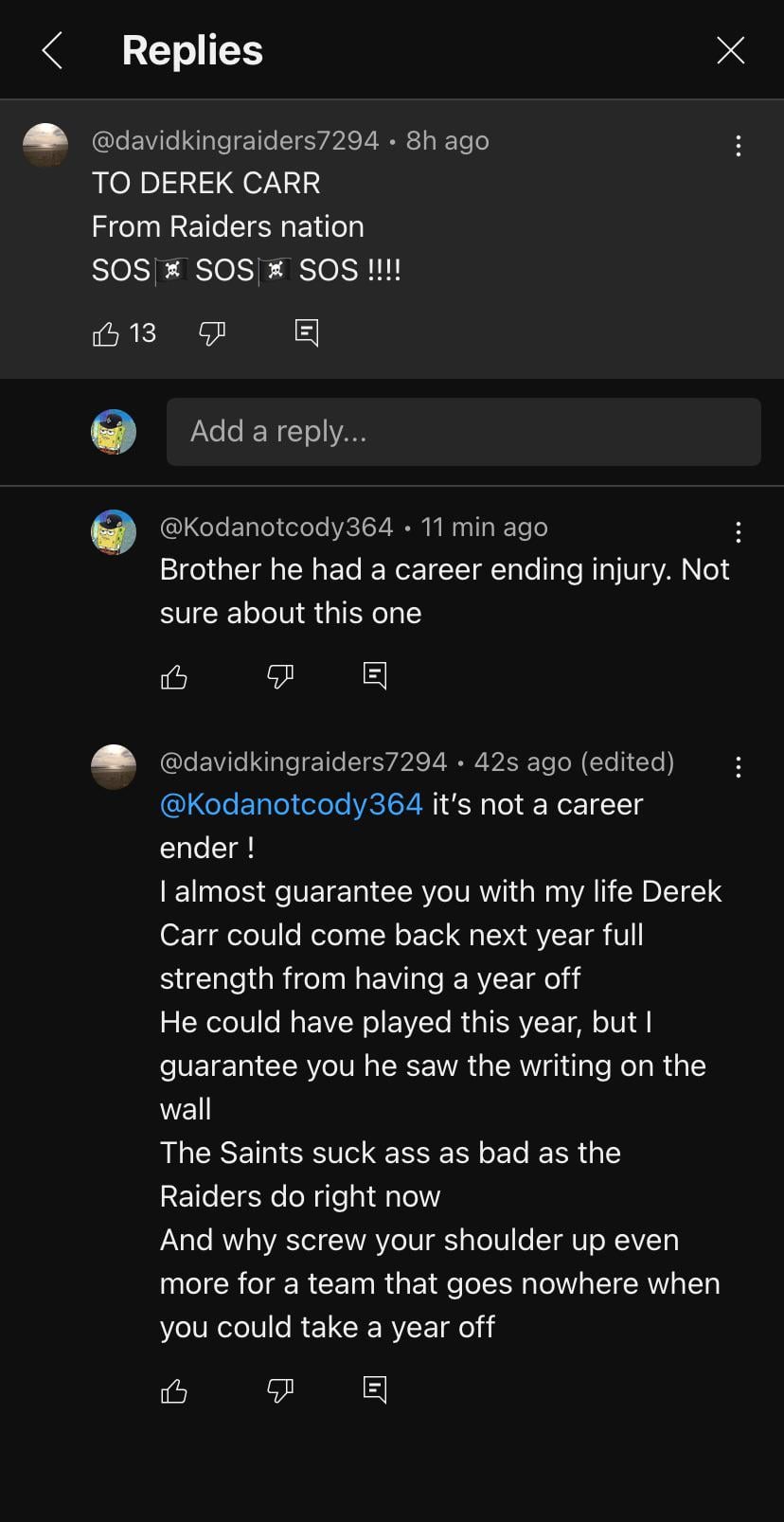Reply to the TO DEREK CARR comment
The width and height of the screenshot is (784, 1522).
tap(307, 332)
